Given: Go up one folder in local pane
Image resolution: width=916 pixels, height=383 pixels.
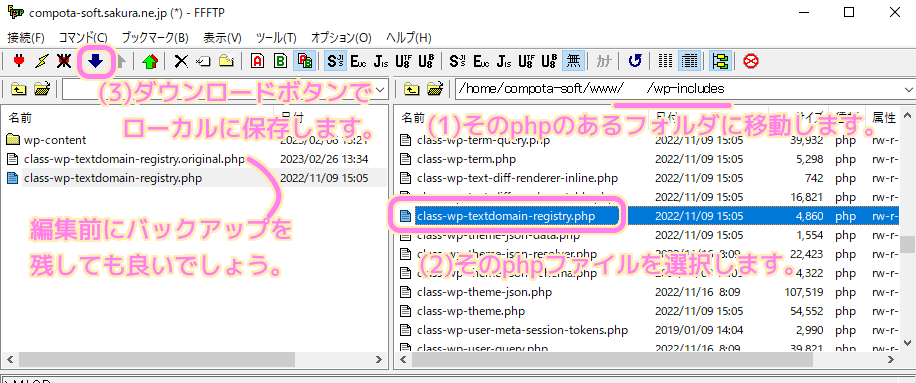Looking at the screenshot, I should click(19, 89).
